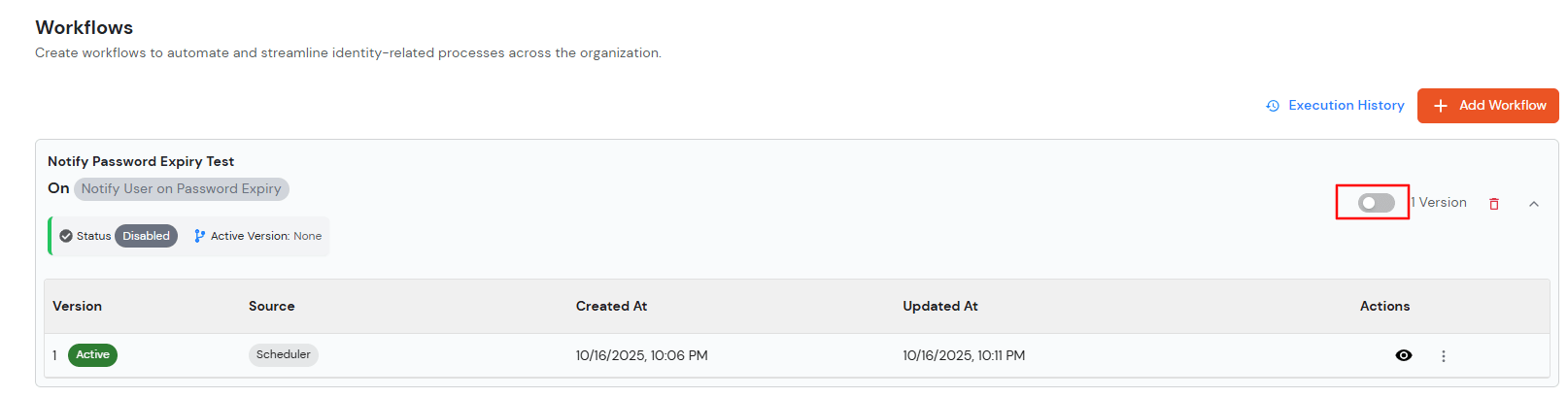1568x398 pixels.
Task: Click Notify User on Password Expiry tag
Action: tap(181, 189)
